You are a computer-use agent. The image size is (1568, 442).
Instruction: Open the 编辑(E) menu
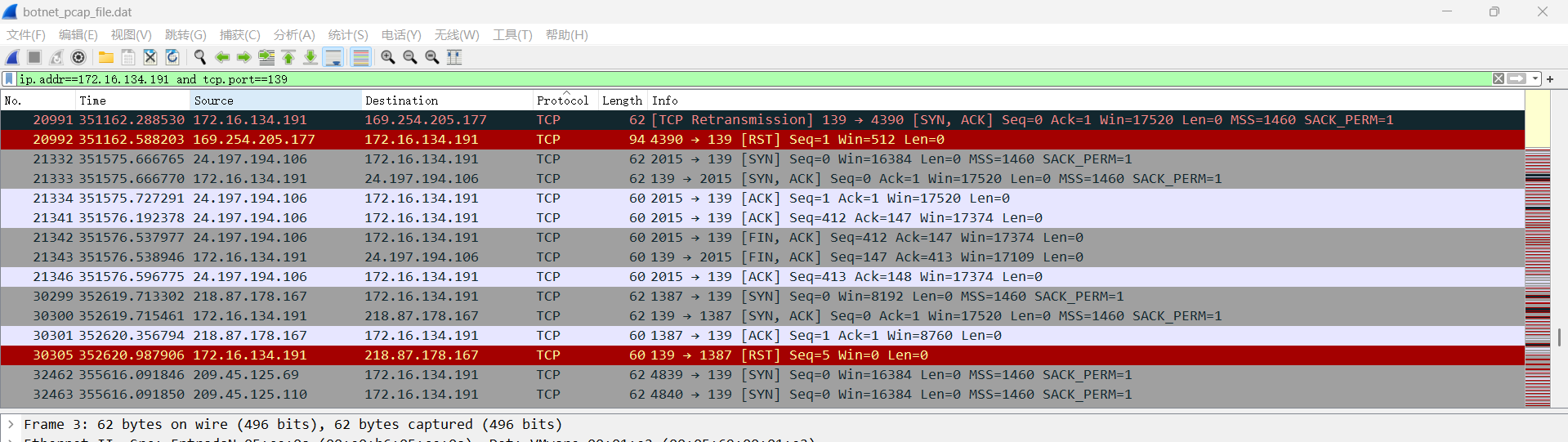[x=78, y=35]
